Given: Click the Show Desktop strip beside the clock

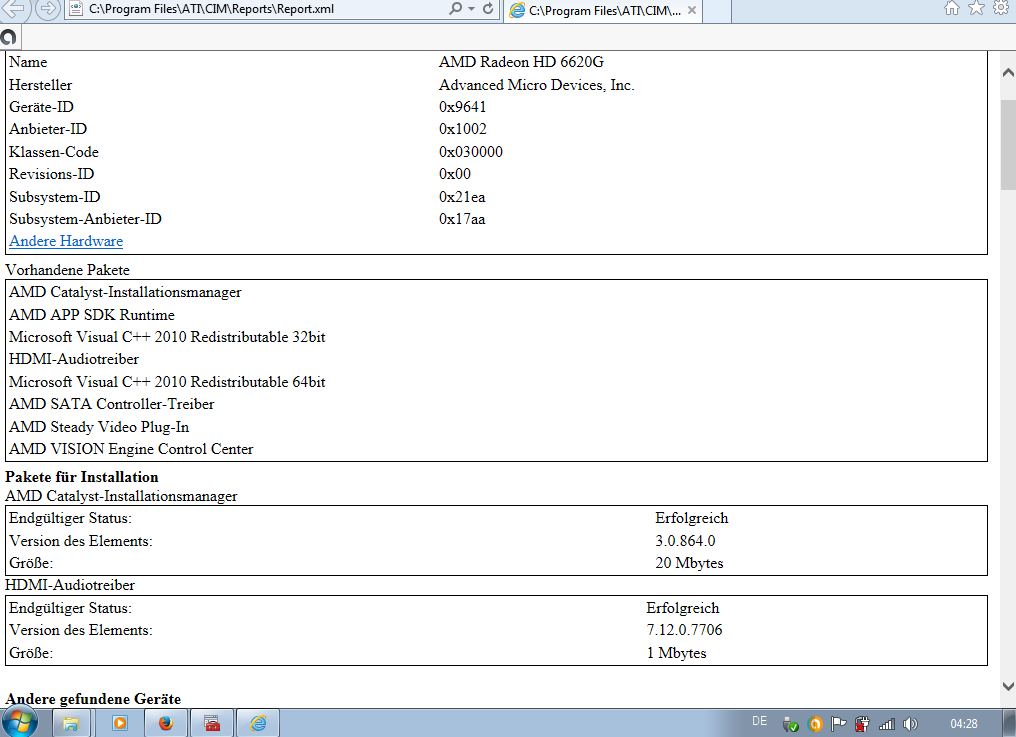Looking at the screenshot, I should tap(1011, 723).
